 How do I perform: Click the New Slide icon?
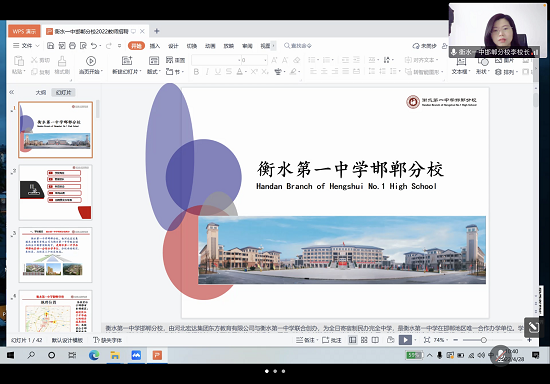pos(127,61)
